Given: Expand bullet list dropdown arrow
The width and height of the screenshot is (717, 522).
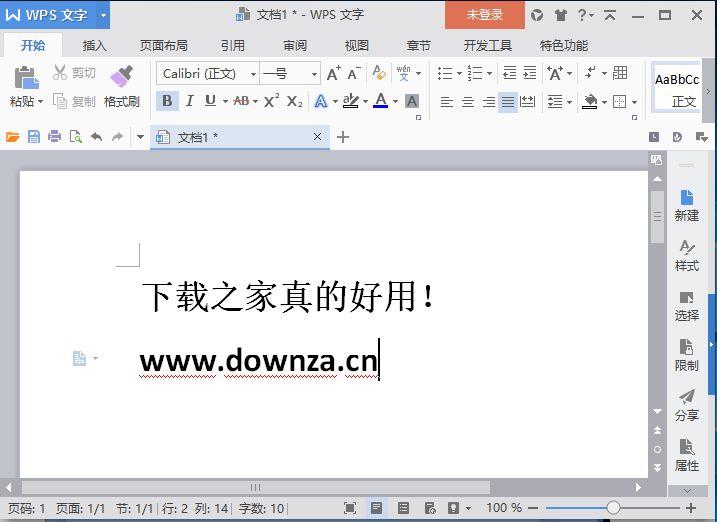Looking at the screenshot, I should (x=459, y=73).
